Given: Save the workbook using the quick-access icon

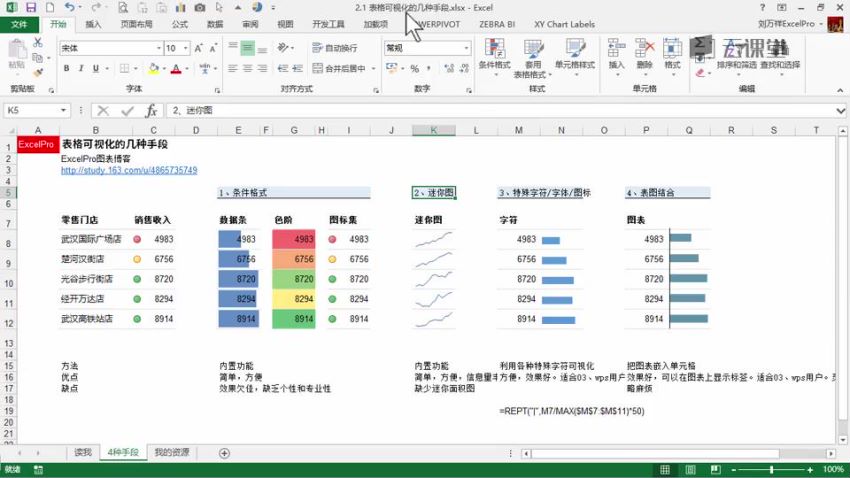Looking at the screenshot, I should pyautogui.click(x=30, y=7).
